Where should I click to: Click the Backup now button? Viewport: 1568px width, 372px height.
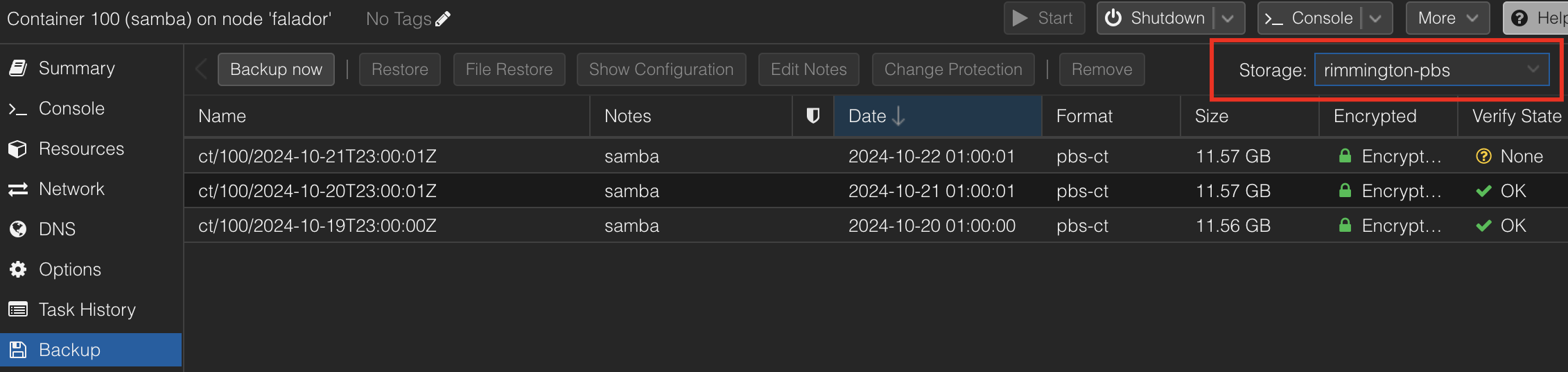point(276,69)
